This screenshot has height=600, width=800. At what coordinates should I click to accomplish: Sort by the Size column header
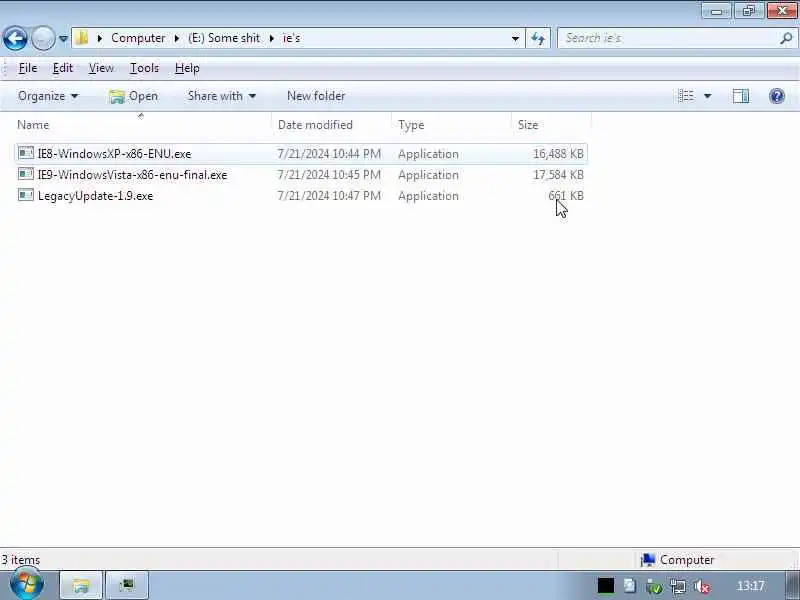pos(551,125)
